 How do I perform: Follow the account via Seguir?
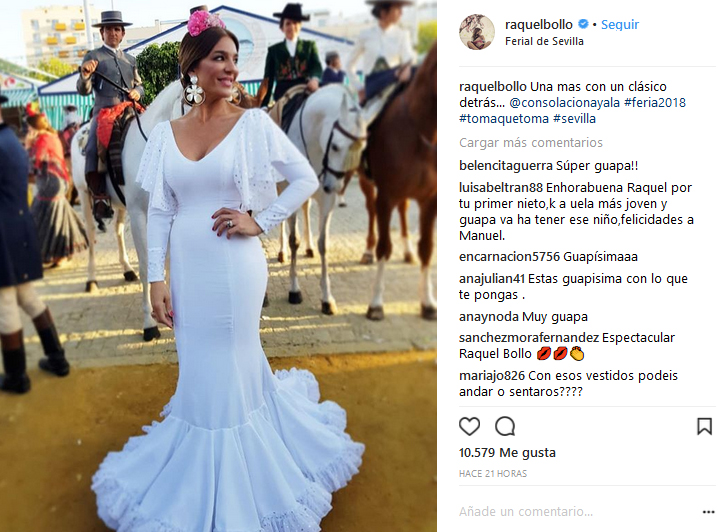click(620, 25)
